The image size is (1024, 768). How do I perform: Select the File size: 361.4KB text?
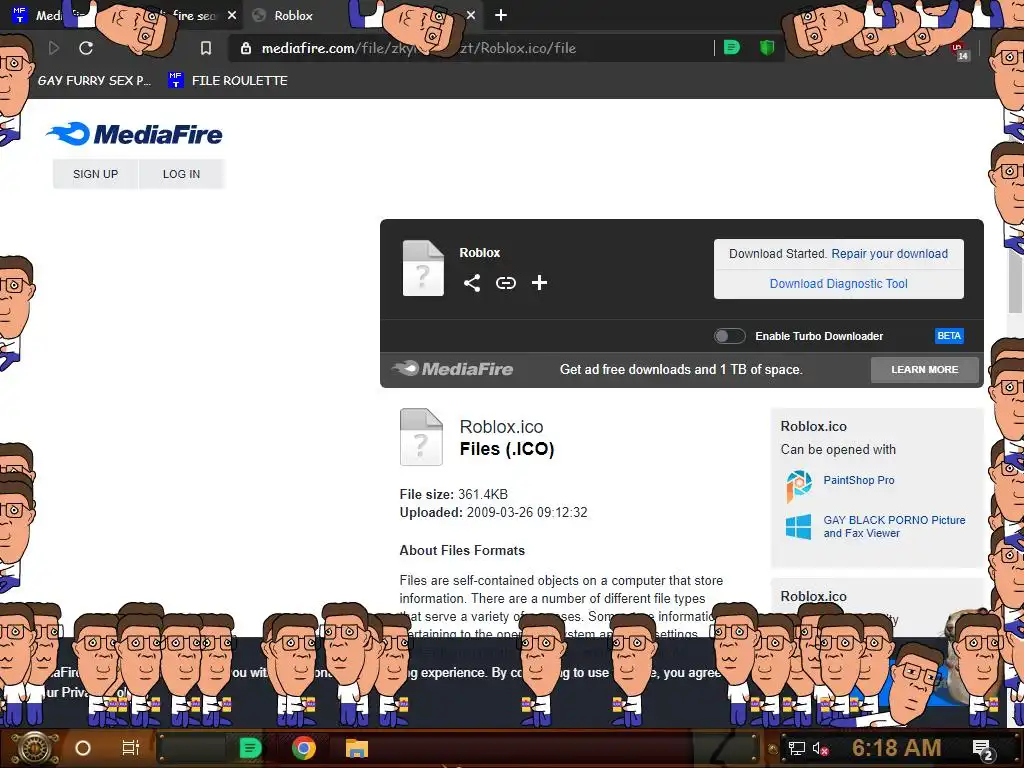pos(454,494)
